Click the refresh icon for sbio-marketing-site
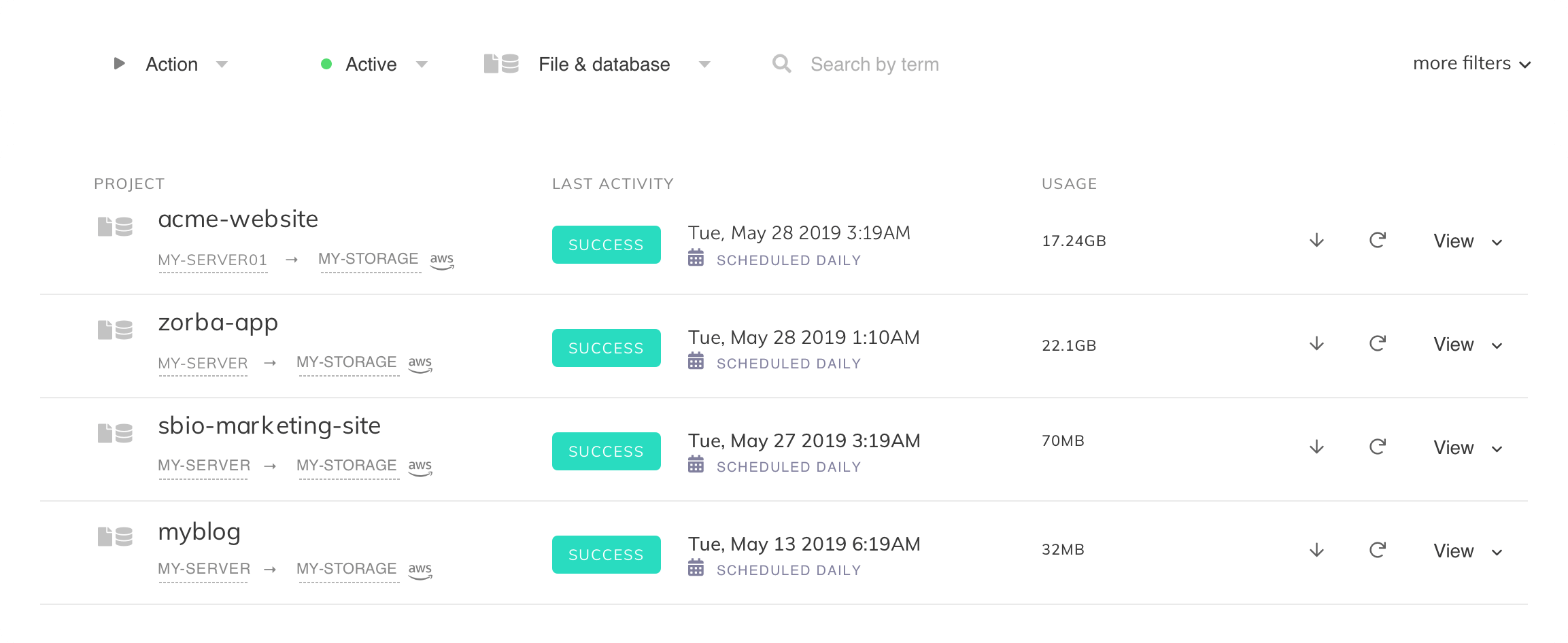This screenshot has width=1568, height=643. (x=1378, y=447)
